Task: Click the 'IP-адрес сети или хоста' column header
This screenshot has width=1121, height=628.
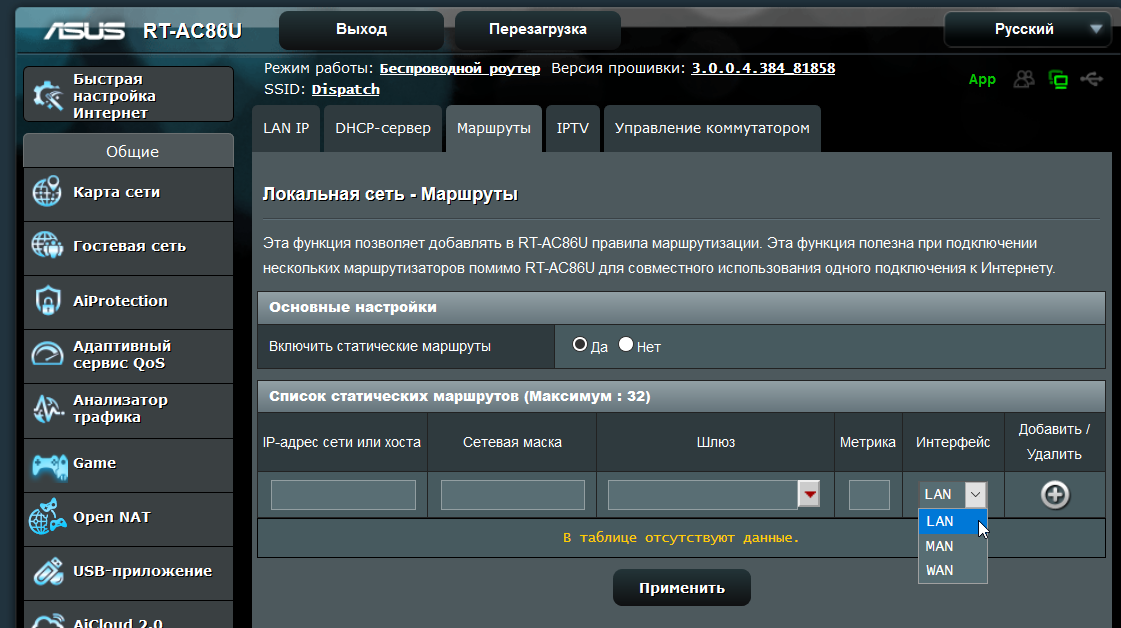Action: click(x=342, y=442)
